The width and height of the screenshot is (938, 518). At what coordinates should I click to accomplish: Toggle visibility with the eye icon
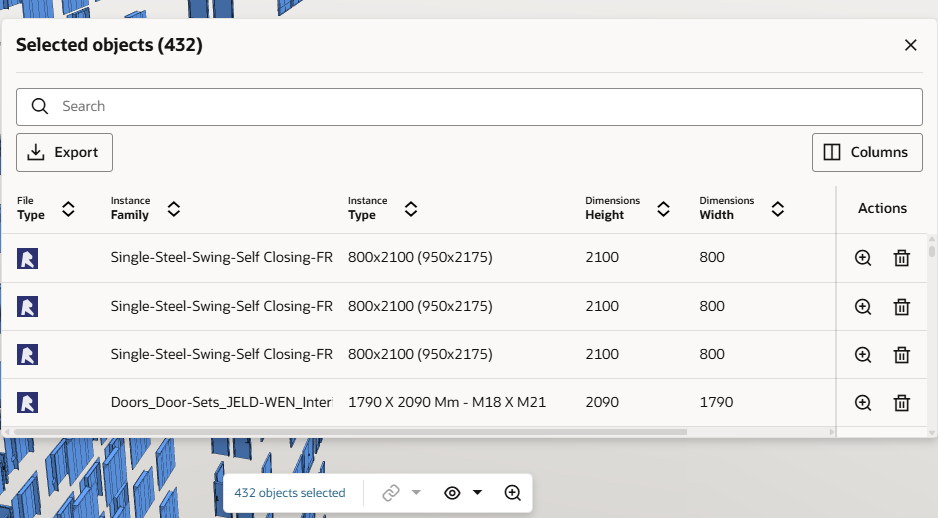pyautogui.click(x=452, y=493)
